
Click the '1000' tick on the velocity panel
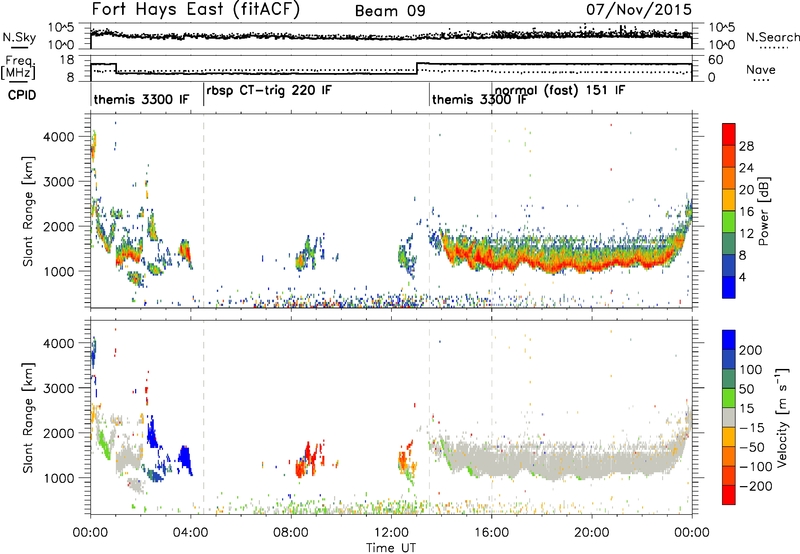point(58,478)
